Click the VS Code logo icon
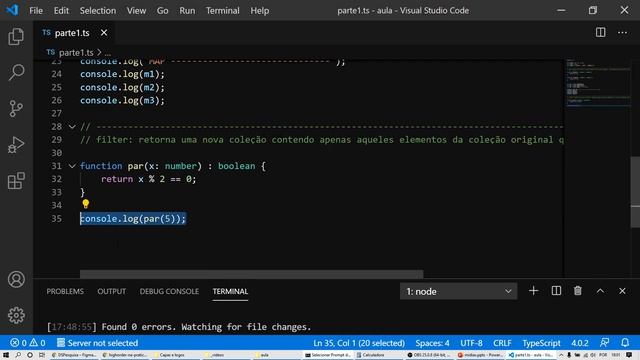Viewport: 640px width, 360px height. tap(12, 10)
